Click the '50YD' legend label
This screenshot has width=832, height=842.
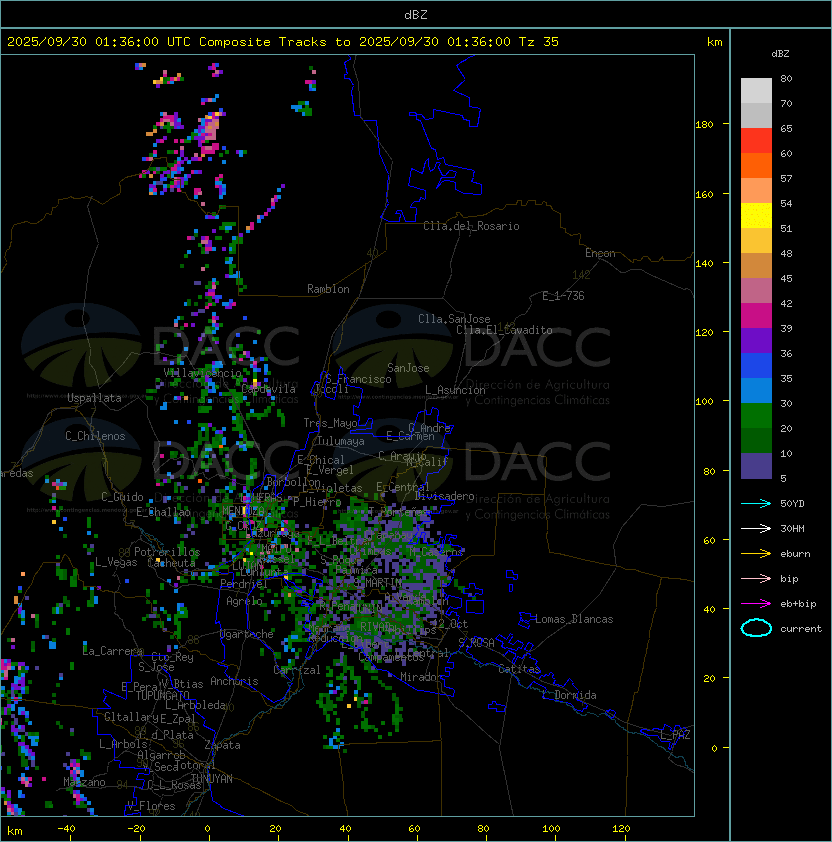pos(792,504)
